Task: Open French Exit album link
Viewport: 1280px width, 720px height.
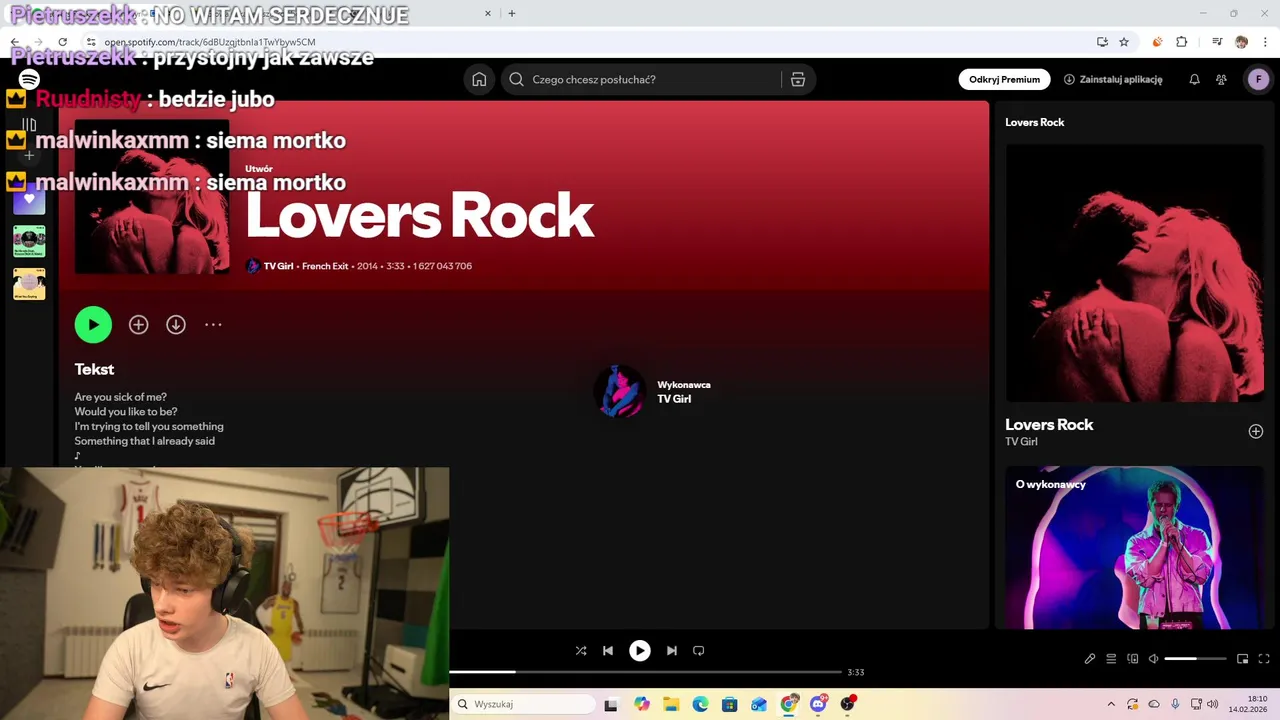Action: pyautogui.click(x=325, y=266)
